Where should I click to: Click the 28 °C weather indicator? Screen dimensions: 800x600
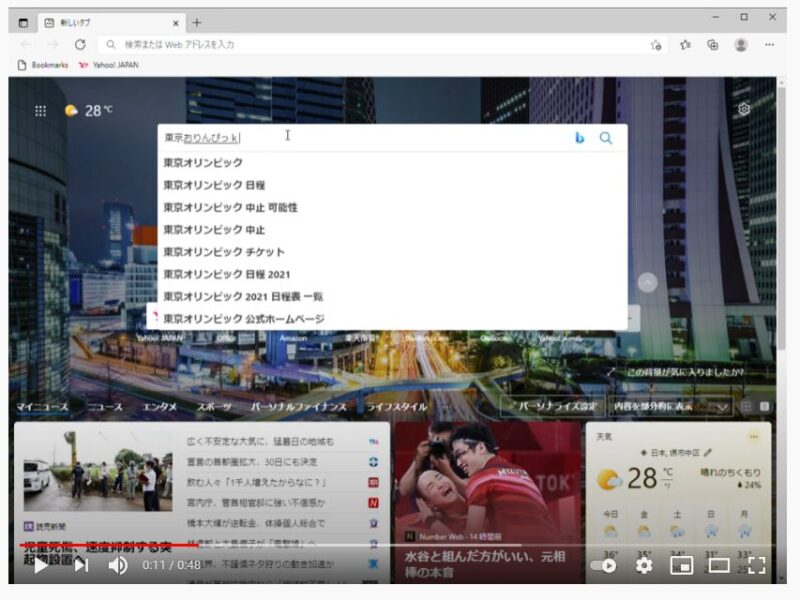coord(89,110)
